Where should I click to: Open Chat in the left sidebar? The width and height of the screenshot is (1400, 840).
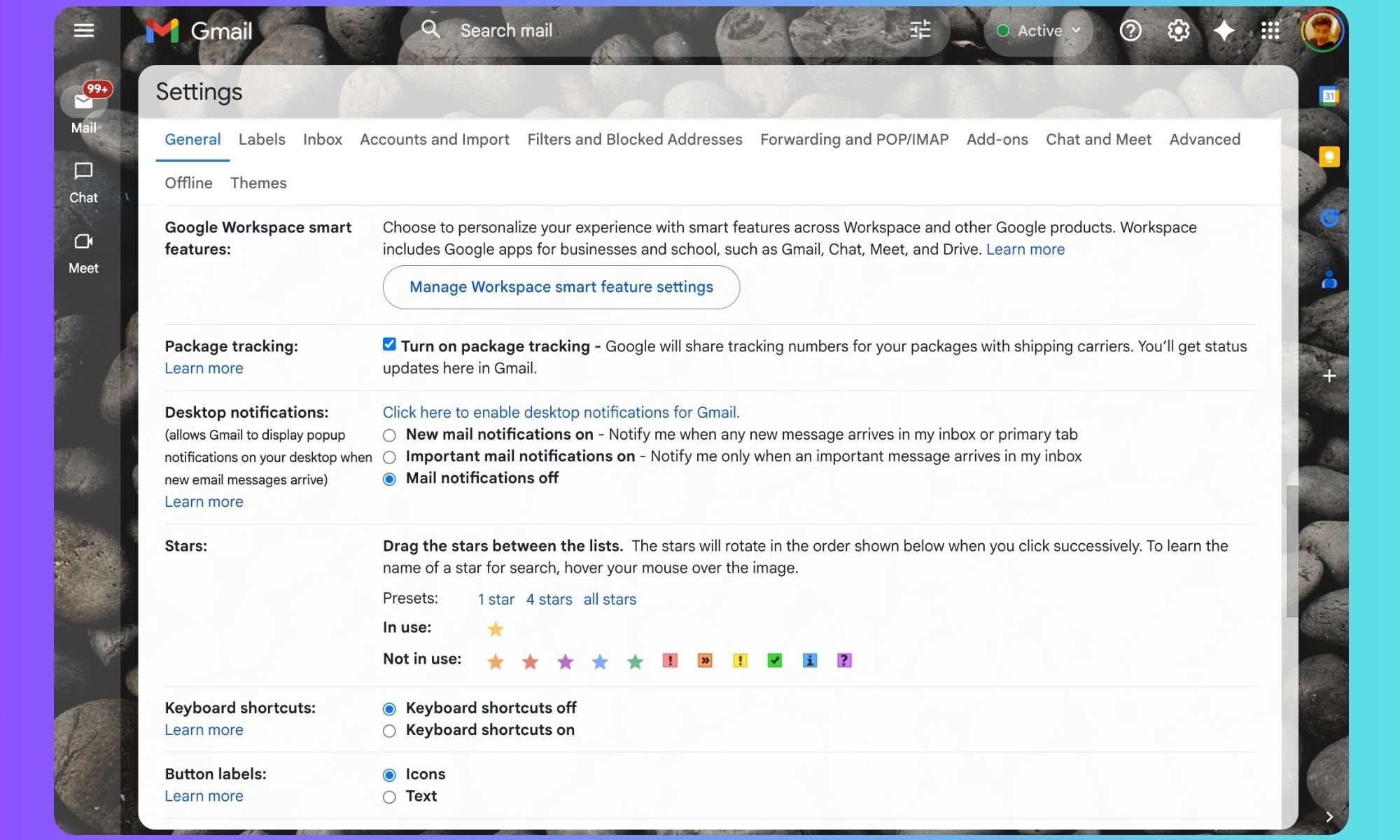[83, 183]
